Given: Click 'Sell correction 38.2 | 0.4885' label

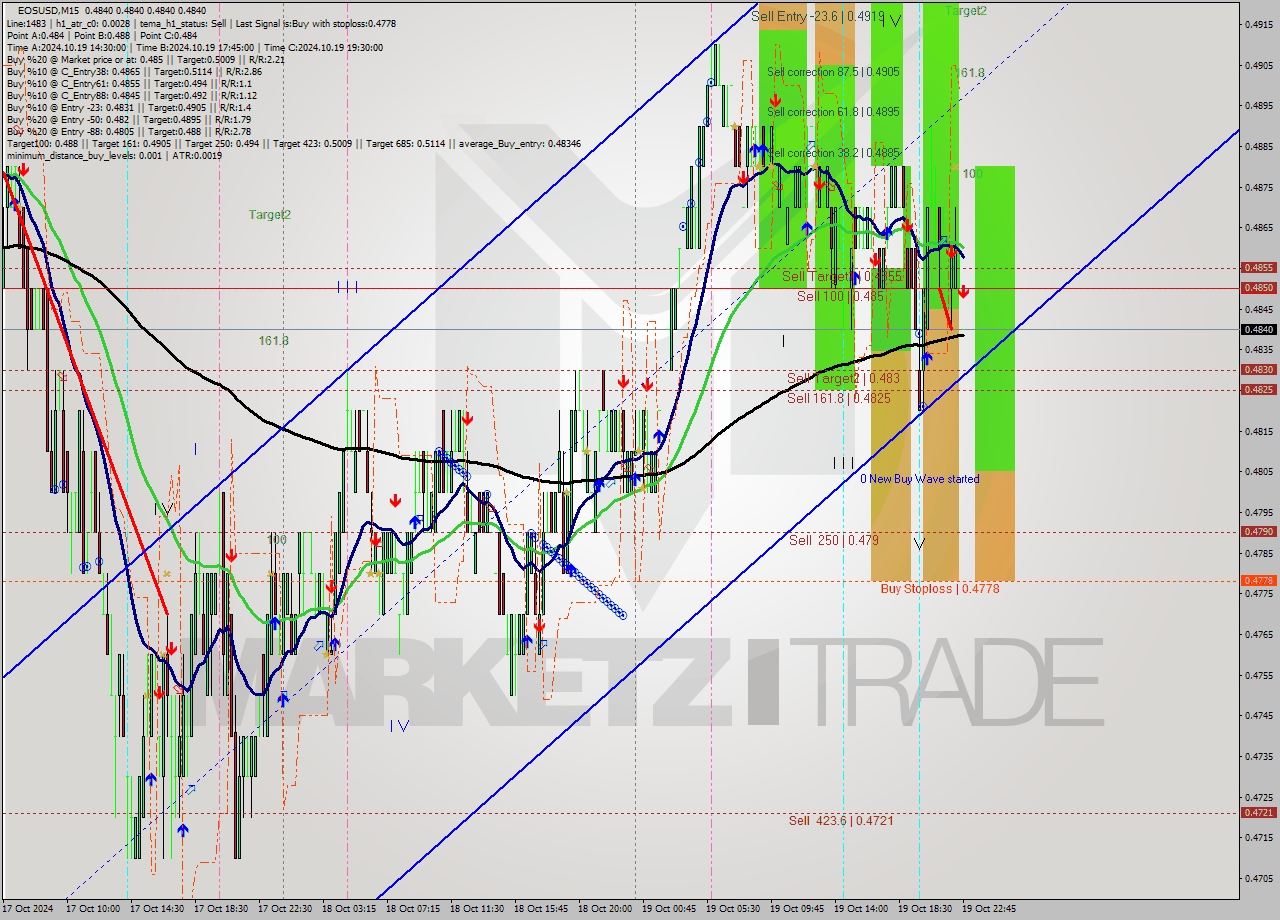Looking at the screenshot, I should click(834, 153).
